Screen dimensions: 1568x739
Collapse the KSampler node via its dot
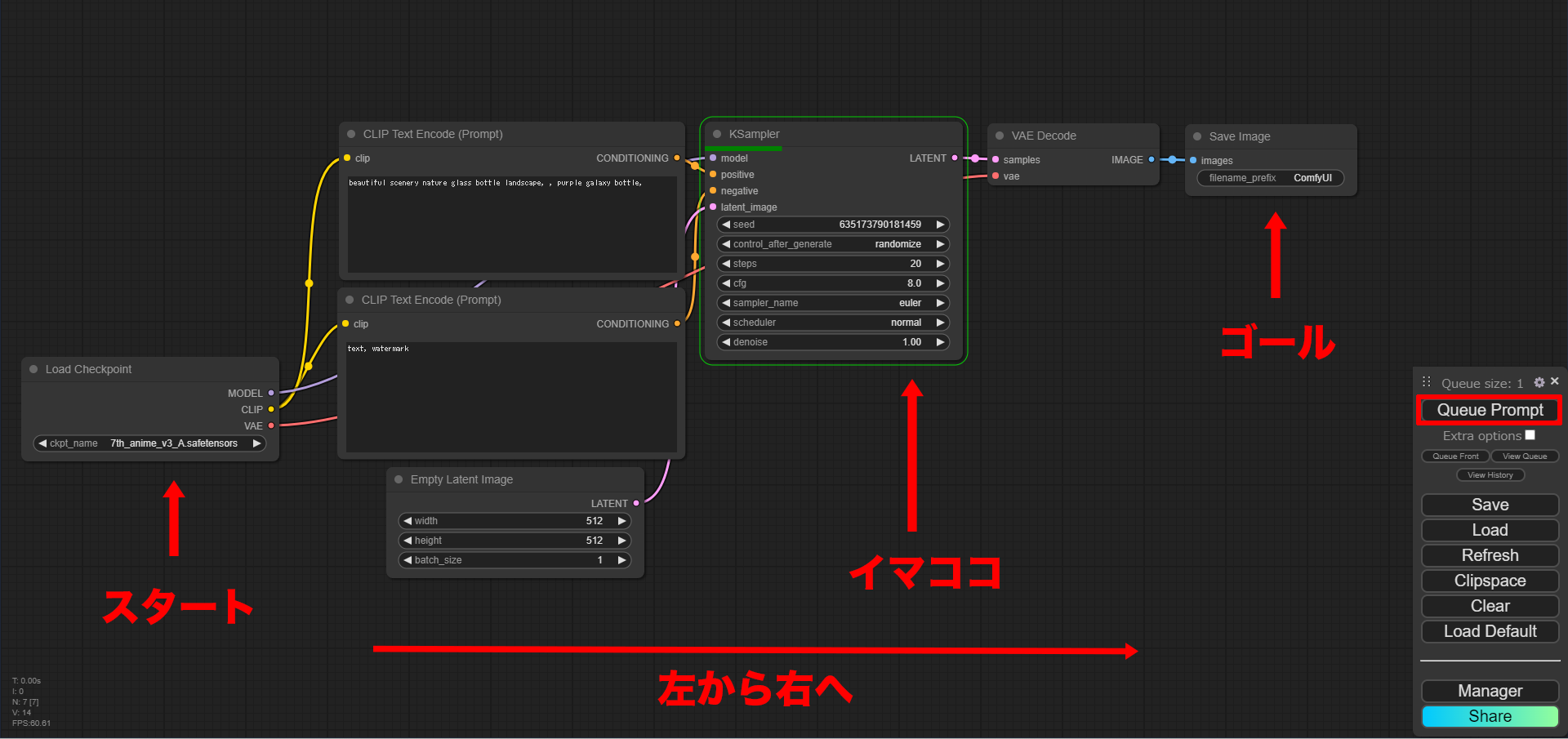pyautogui.click(x=717, y=134)
